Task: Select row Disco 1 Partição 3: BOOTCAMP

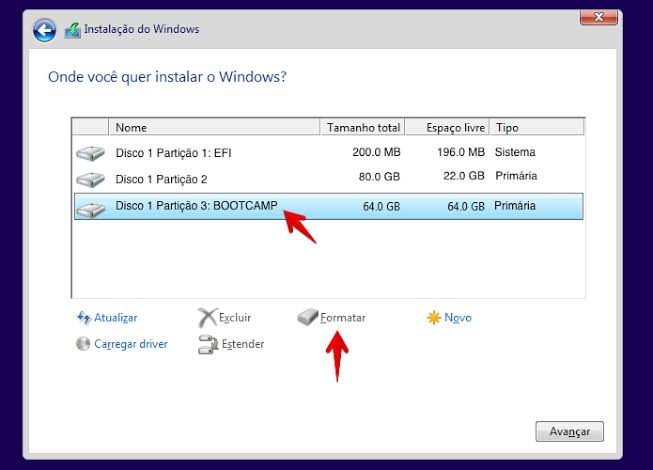Action: tap(329, 206)
